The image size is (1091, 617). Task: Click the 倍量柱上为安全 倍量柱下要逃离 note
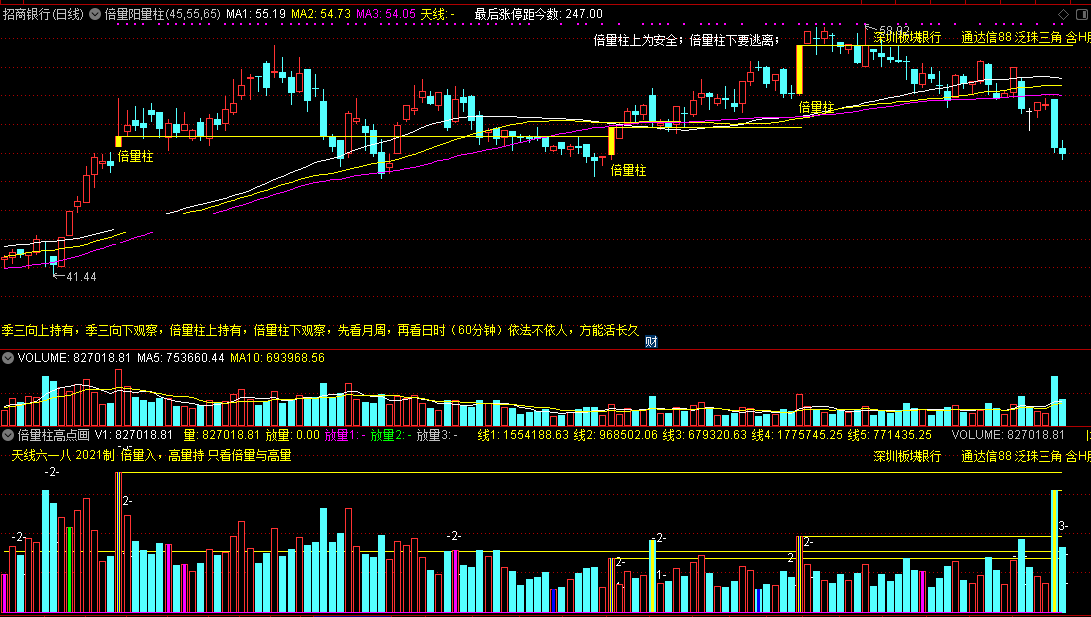pyautogui.click(x=686, y=40)
